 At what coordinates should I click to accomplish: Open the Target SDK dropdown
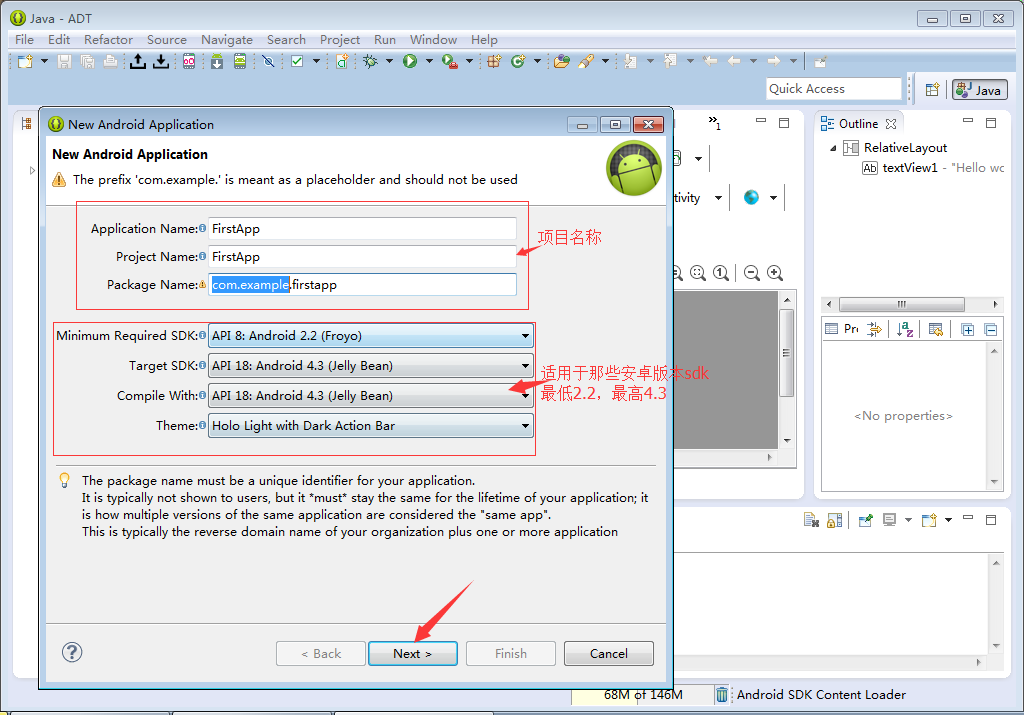[x=370, y=366]
